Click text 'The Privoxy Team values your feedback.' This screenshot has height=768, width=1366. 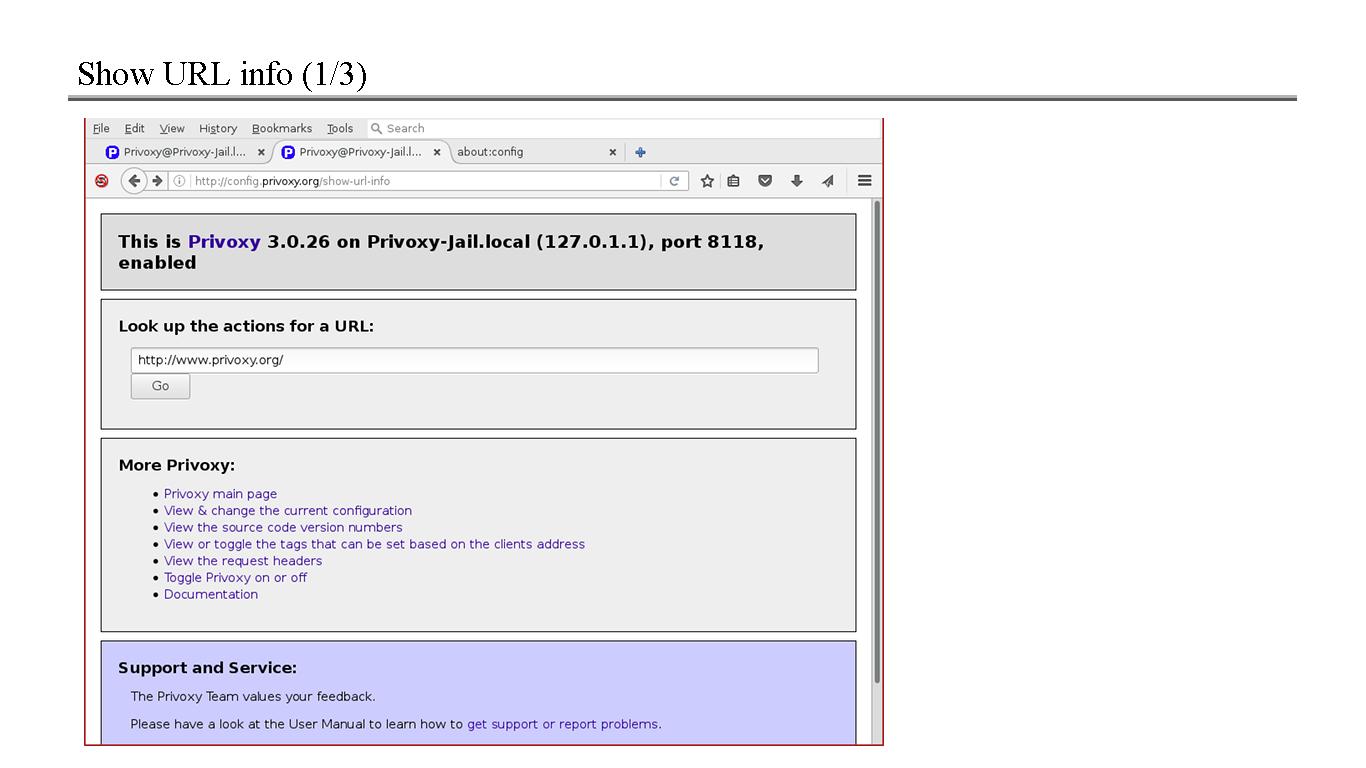click(x=253, y=697)
